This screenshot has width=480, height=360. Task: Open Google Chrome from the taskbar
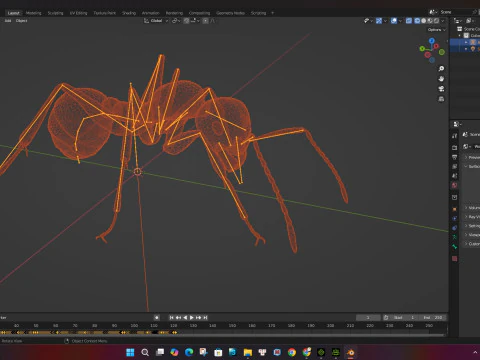click(x=292, y=352)
